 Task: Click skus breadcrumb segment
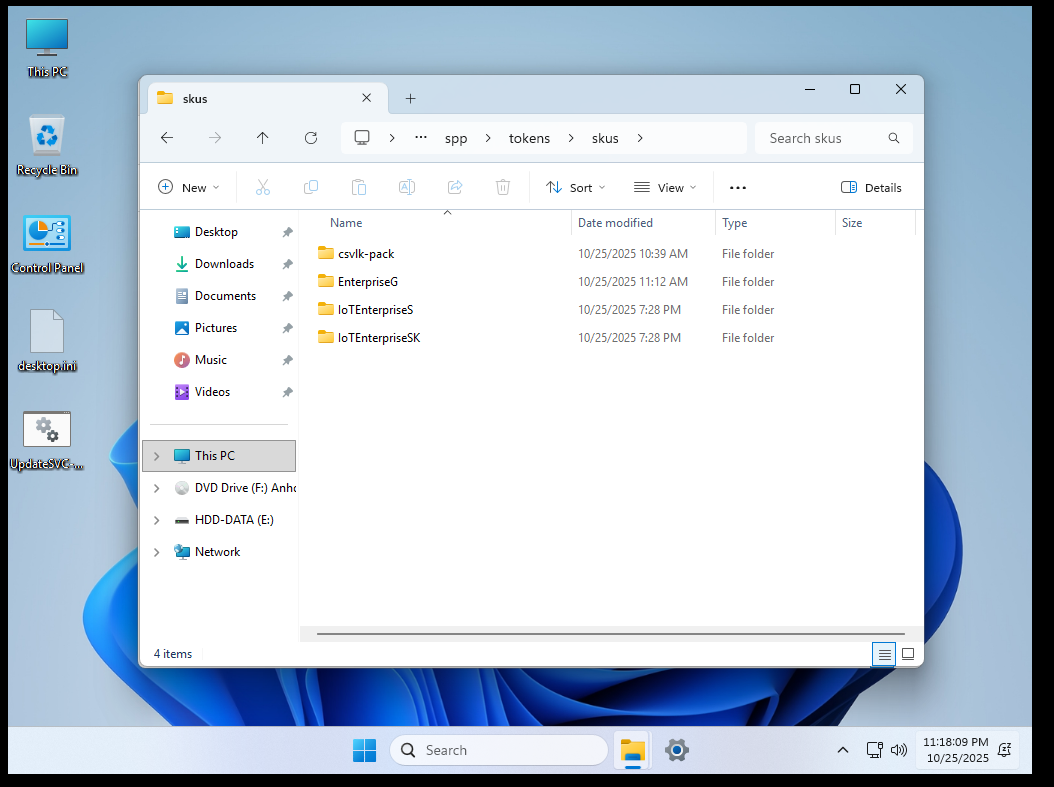(x=605, y=138)
